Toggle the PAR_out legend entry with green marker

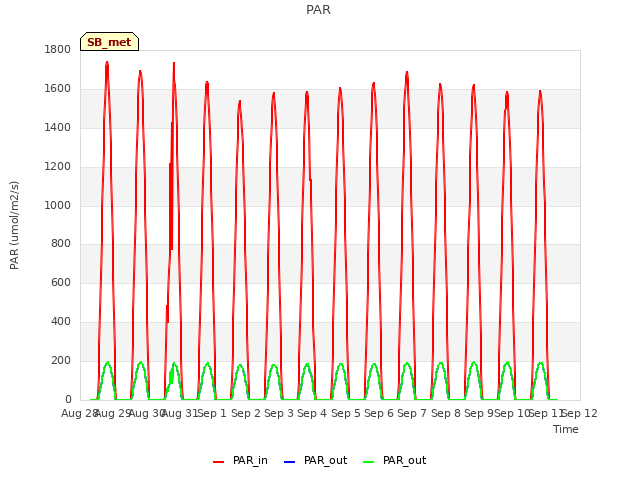click(394, 461)
